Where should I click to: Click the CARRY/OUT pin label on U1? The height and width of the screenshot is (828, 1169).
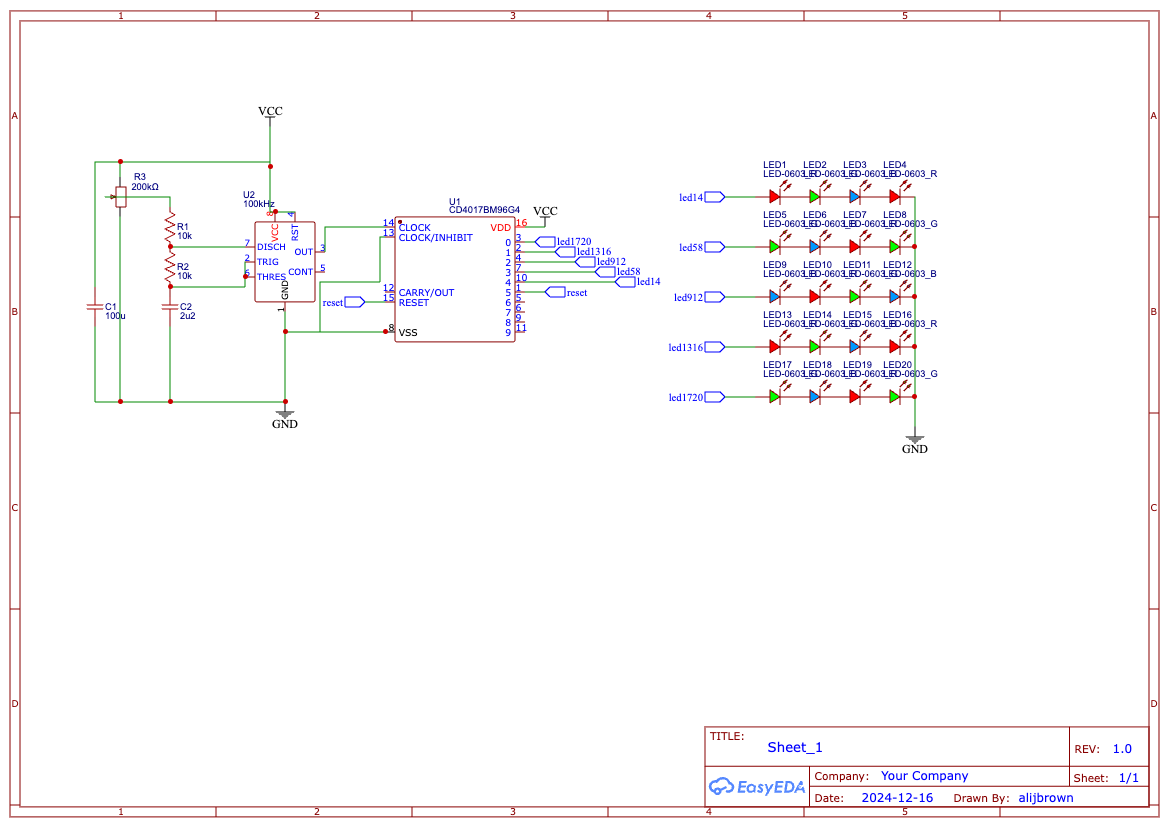click(426, 292)
